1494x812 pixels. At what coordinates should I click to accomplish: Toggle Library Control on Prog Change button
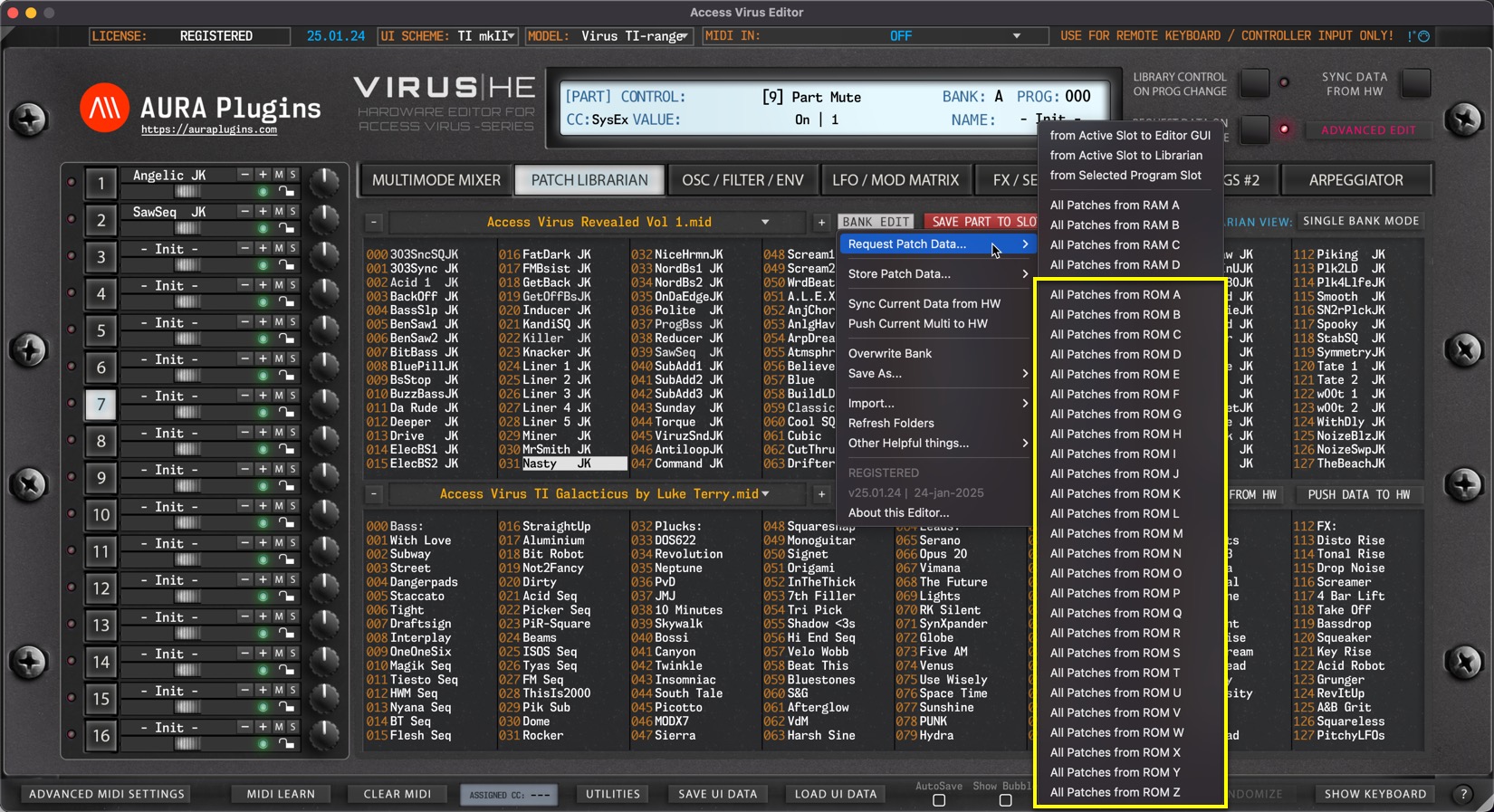click(x=1254, y=83)
